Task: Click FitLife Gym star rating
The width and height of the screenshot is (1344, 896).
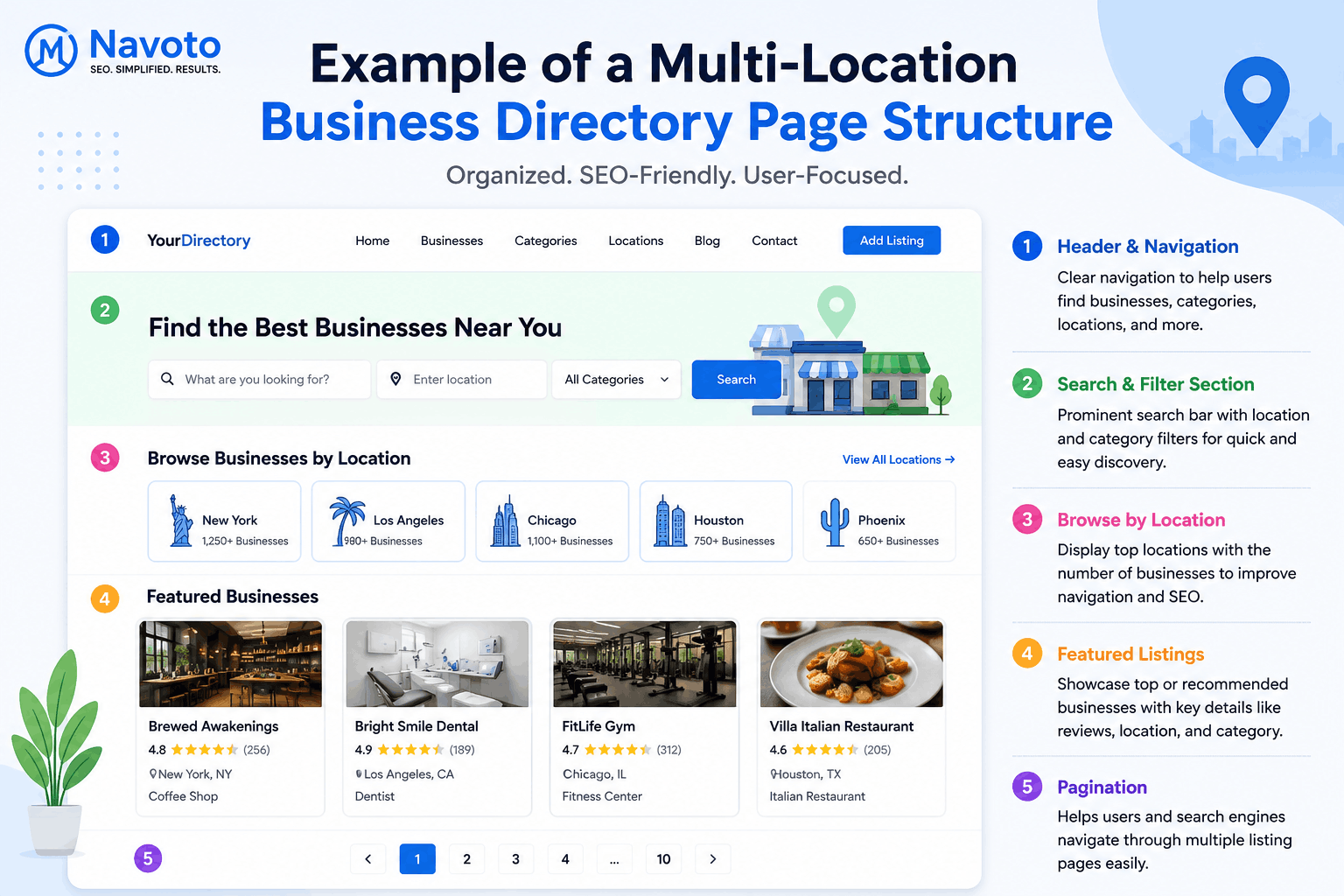Action: [618, 750]
